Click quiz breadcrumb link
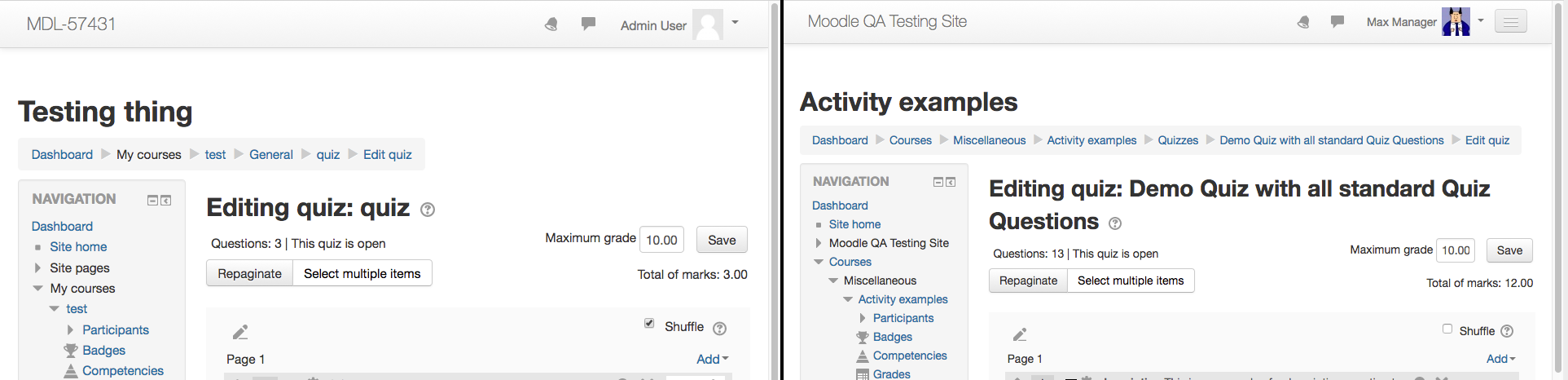This screenshot has height=380, width=1568. point(328,154)
